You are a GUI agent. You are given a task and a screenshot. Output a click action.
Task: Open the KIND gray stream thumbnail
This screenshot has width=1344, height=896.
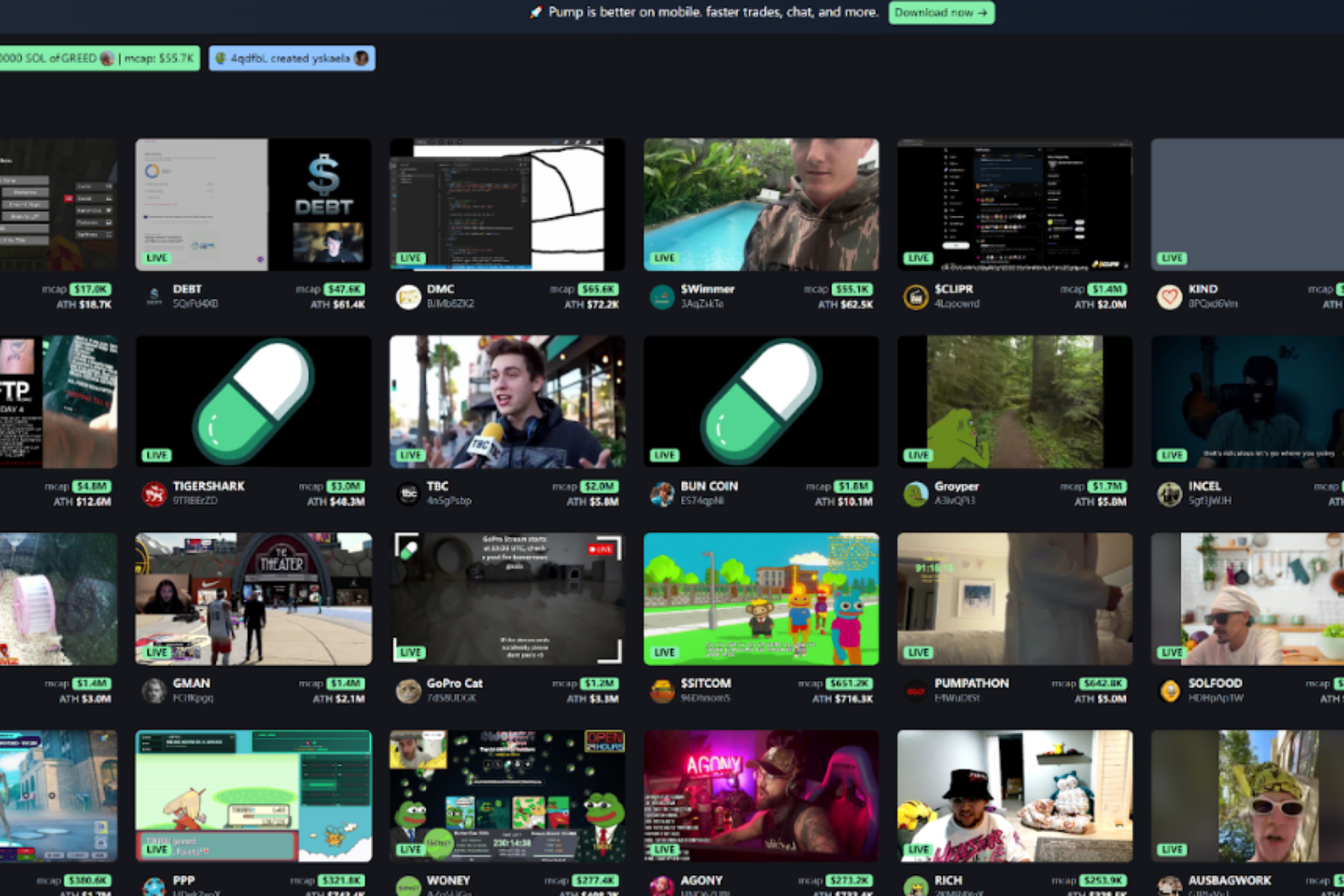pyautogui.click(x=1247, y=204)
